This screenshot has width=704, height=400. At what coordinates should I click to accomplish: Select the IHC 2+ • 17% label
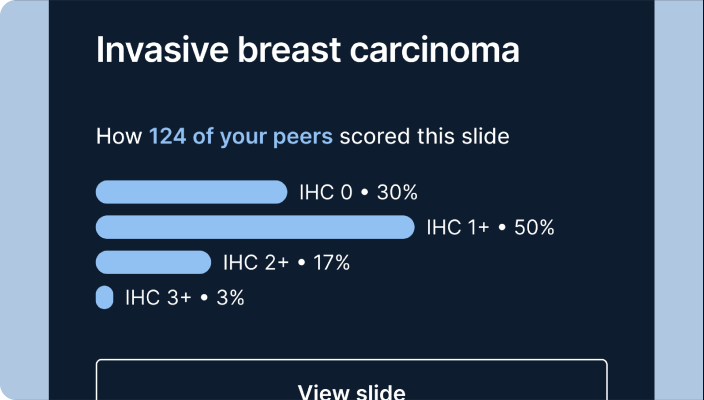click(286, 263)
